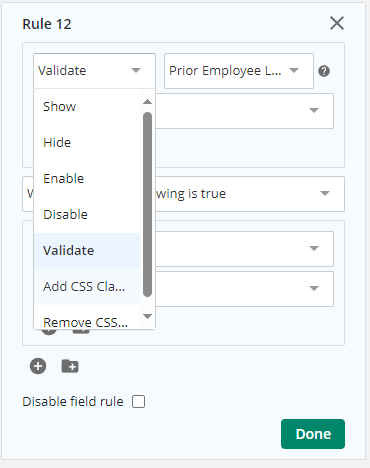Click the Done button
The height and width of the screenshot is (468, 370).
[313, 434]
